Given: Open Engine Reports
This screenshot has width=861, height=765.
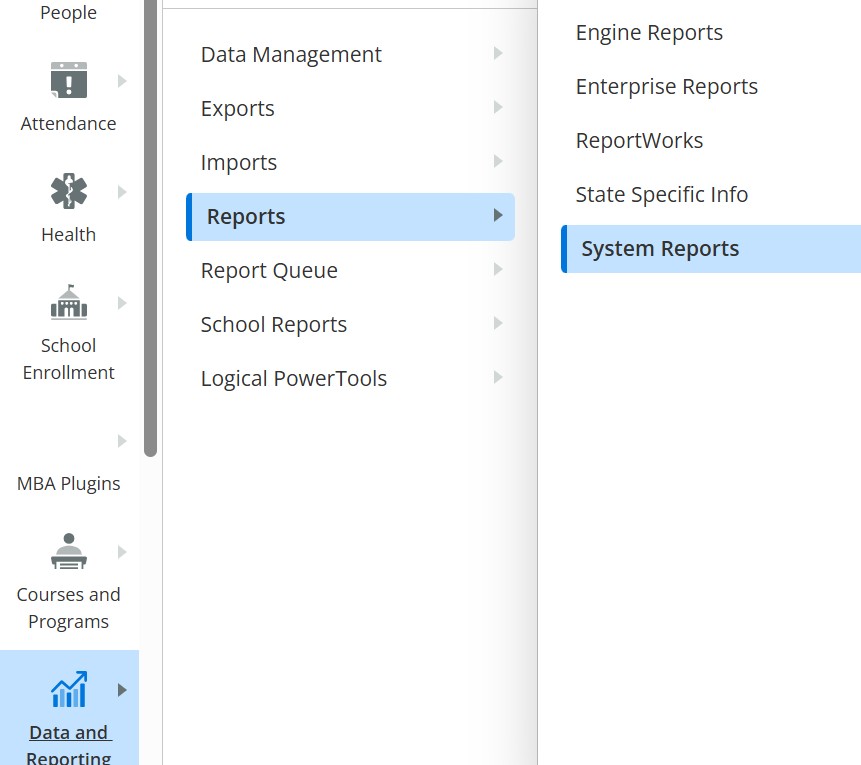Looking at the screenshot, I should tap(649, 33).
